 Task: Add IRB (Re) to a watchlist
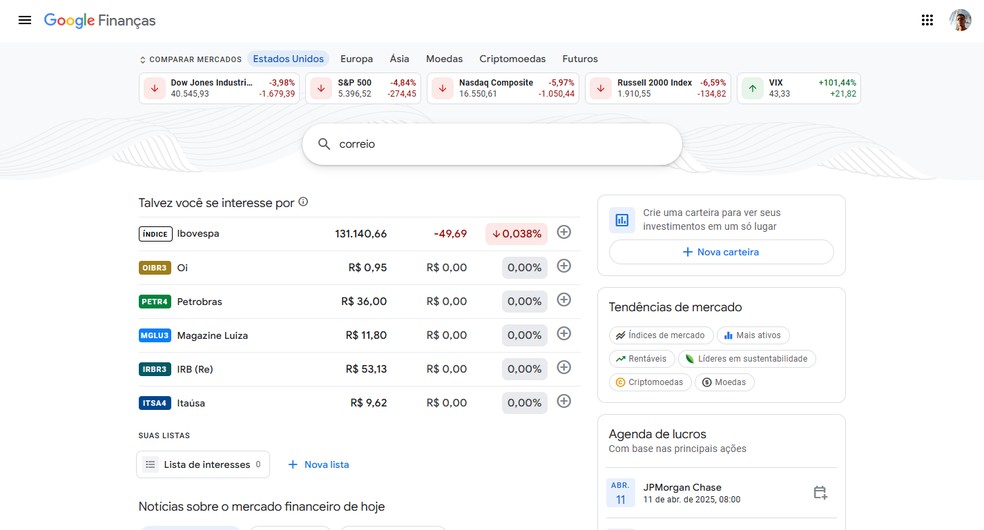pos(564,368)
